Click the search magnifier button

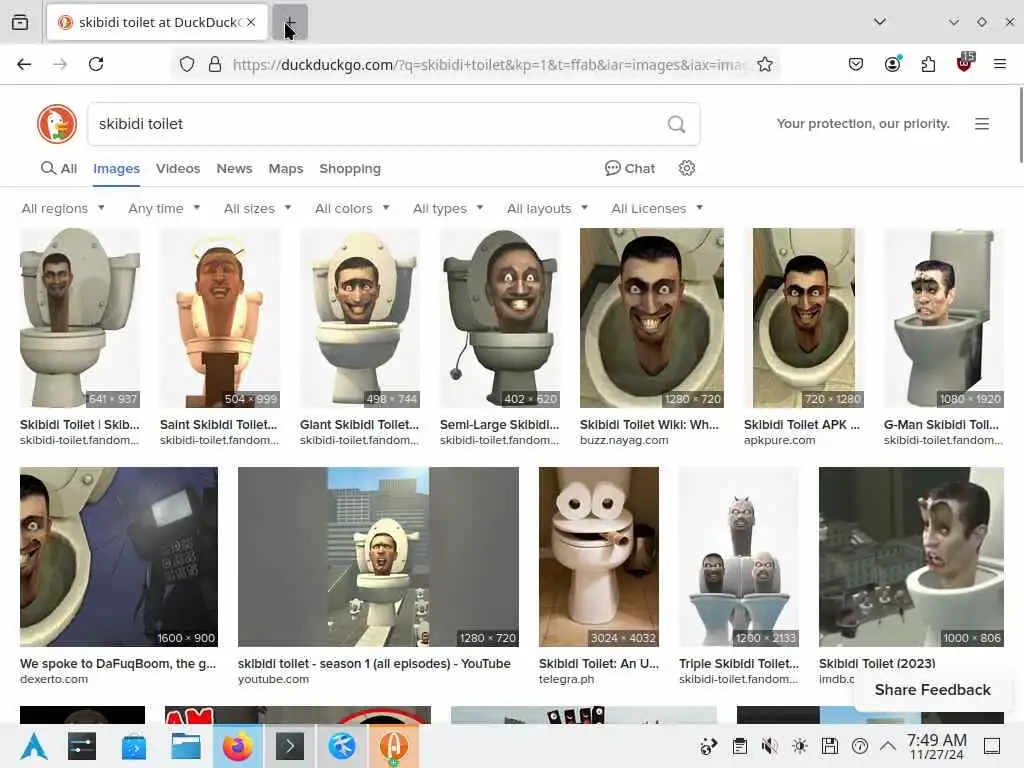pyautogui.click(x=677, y=124)
